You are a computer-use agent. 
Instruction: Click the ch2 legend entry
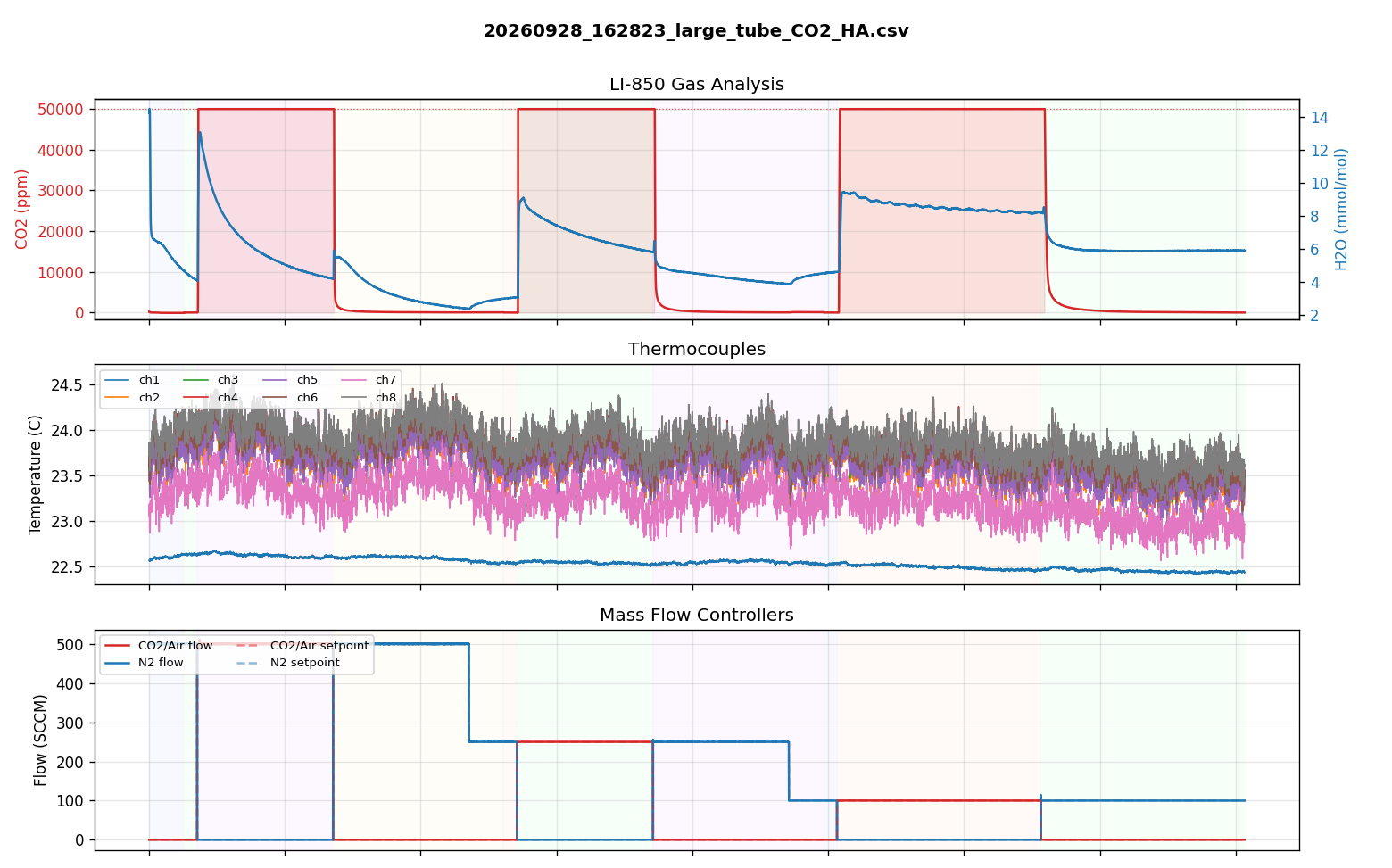click(132, 398)
